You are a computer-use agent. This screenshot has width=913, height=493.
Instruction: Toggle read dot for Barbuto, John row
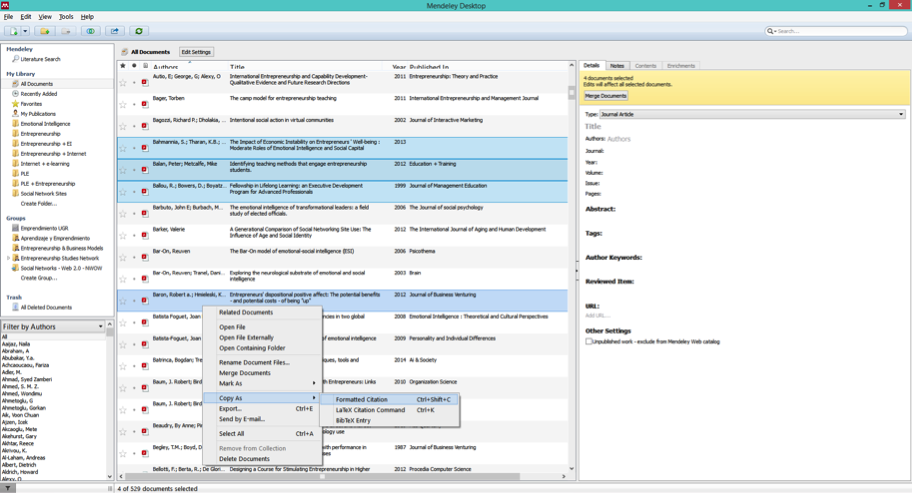(134, 214)
